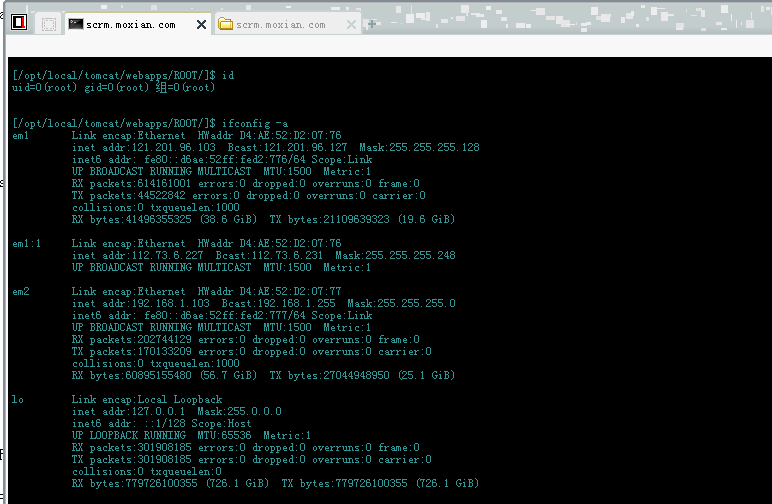This screenshot has width=772, height=504.
Task: Click lo interface name
Action: [18, 399]
